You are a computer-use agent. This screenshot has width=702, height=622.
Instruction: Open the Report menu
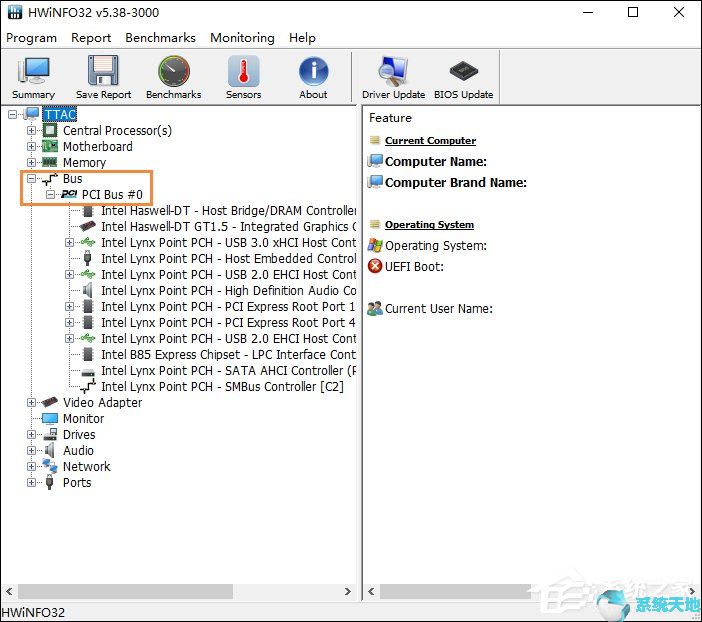coord(91,38)
